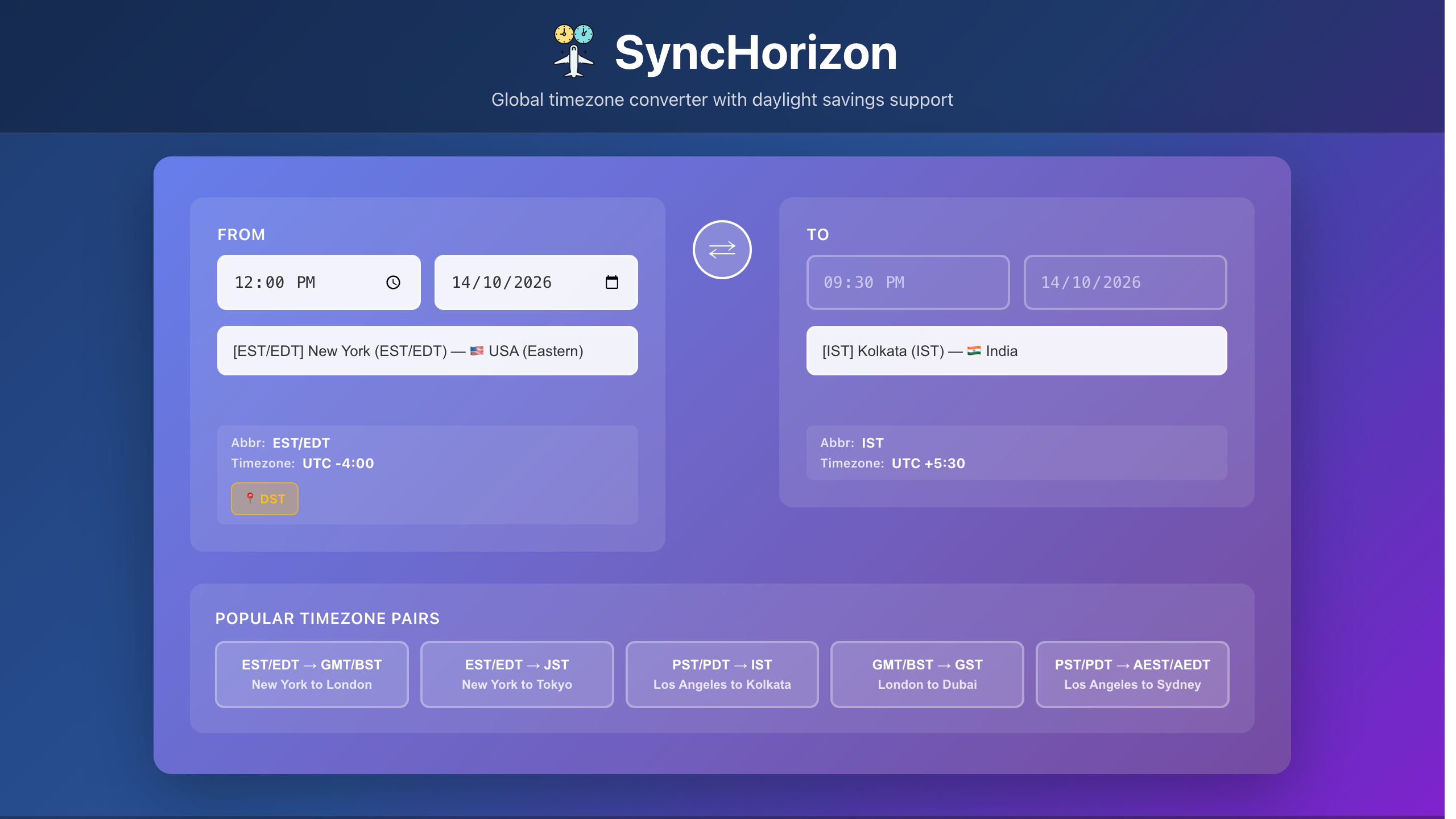Click the UTC -4:00 timezone value
Screen dimensions: 1456x819
point(338,464)
